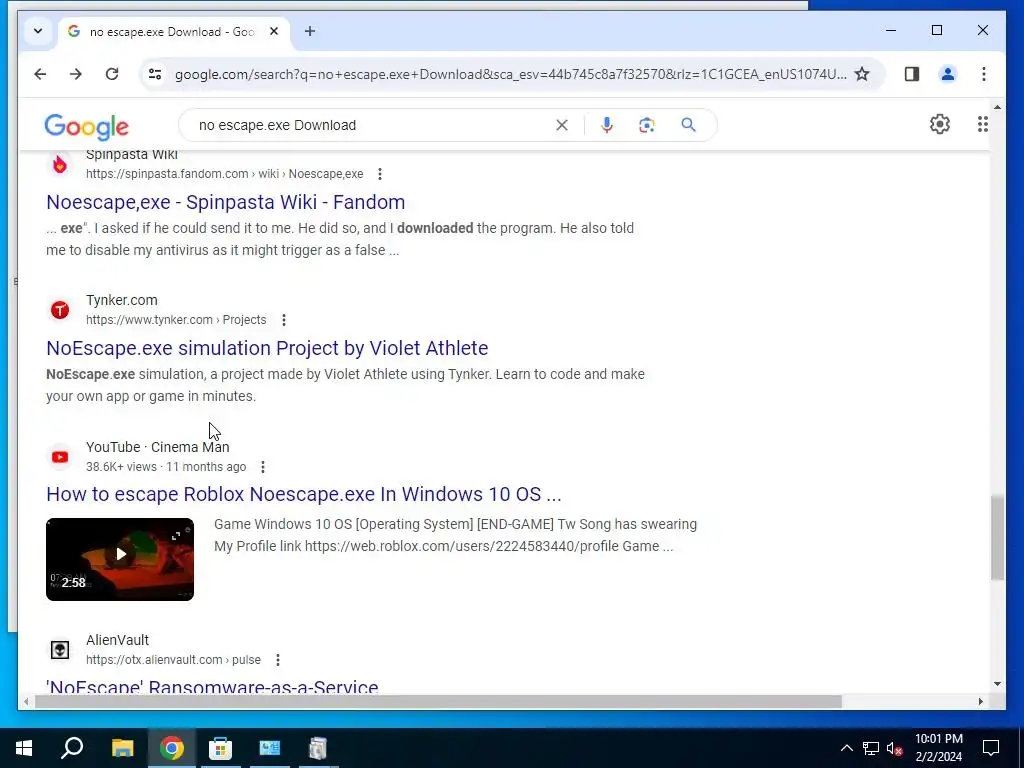
Task: Close the 'no escape.exe Download' tab
Action: point(274,31)
